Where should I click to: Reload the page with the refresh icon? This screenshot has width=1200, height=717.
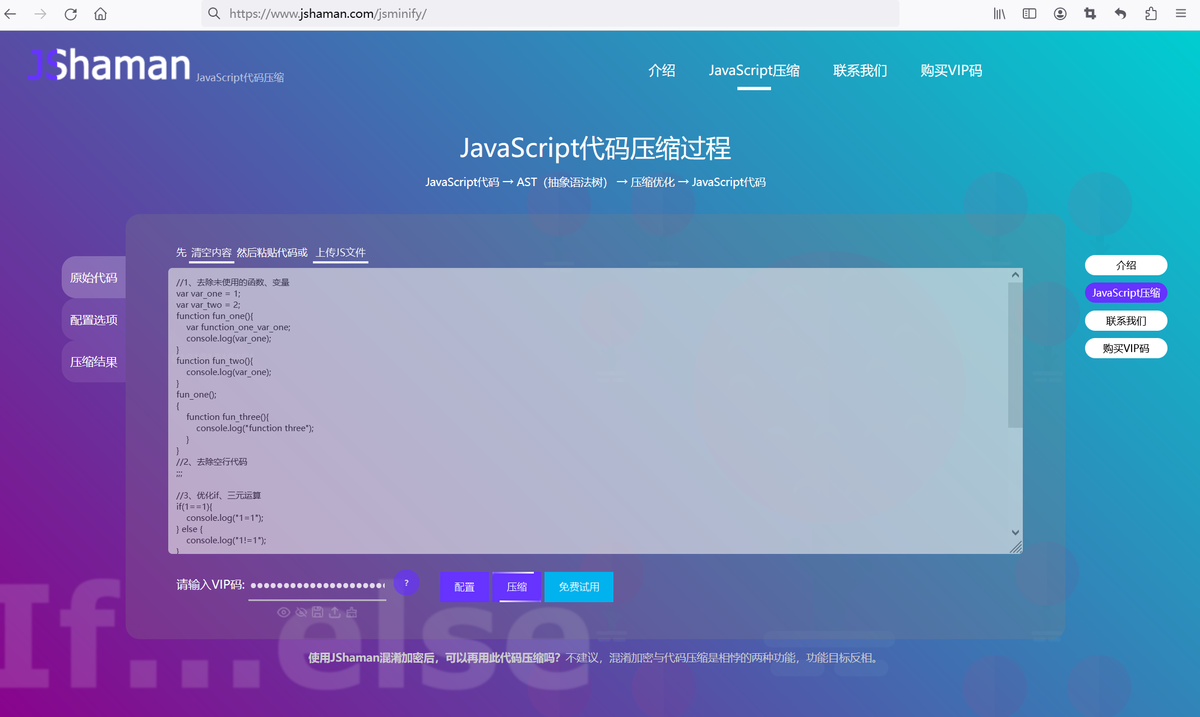coord(69,14)
